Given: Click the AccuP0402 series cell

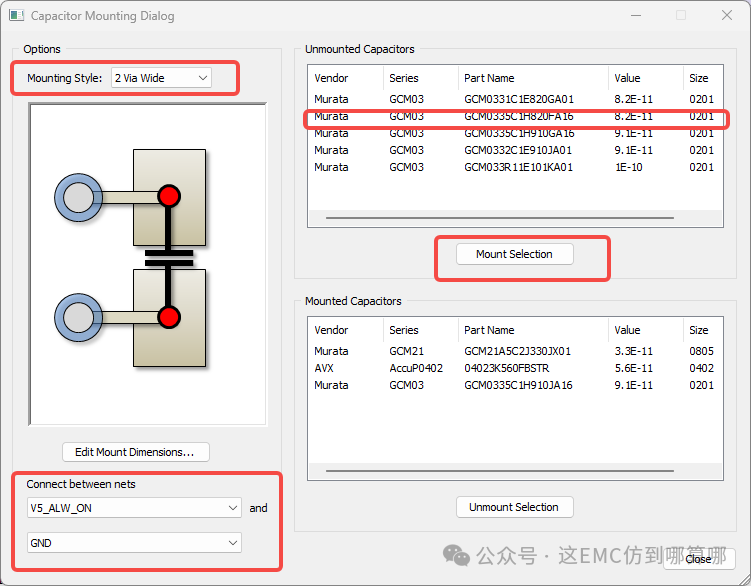Looking at the screenshot, I should coord(416,368).
